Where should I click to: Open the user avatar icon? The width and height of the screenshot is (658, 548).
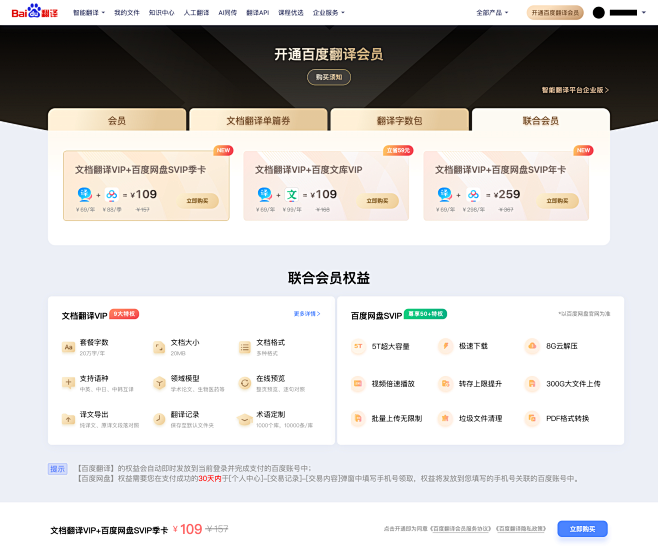click(x=598, y=13)
